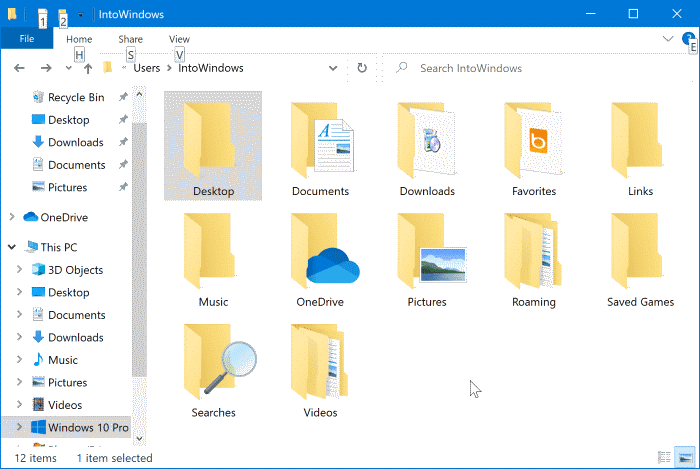The image size is (700, 469).
Task: Collapse the This PC tree node
Action: pyautogui.click(x=11, y=247)
